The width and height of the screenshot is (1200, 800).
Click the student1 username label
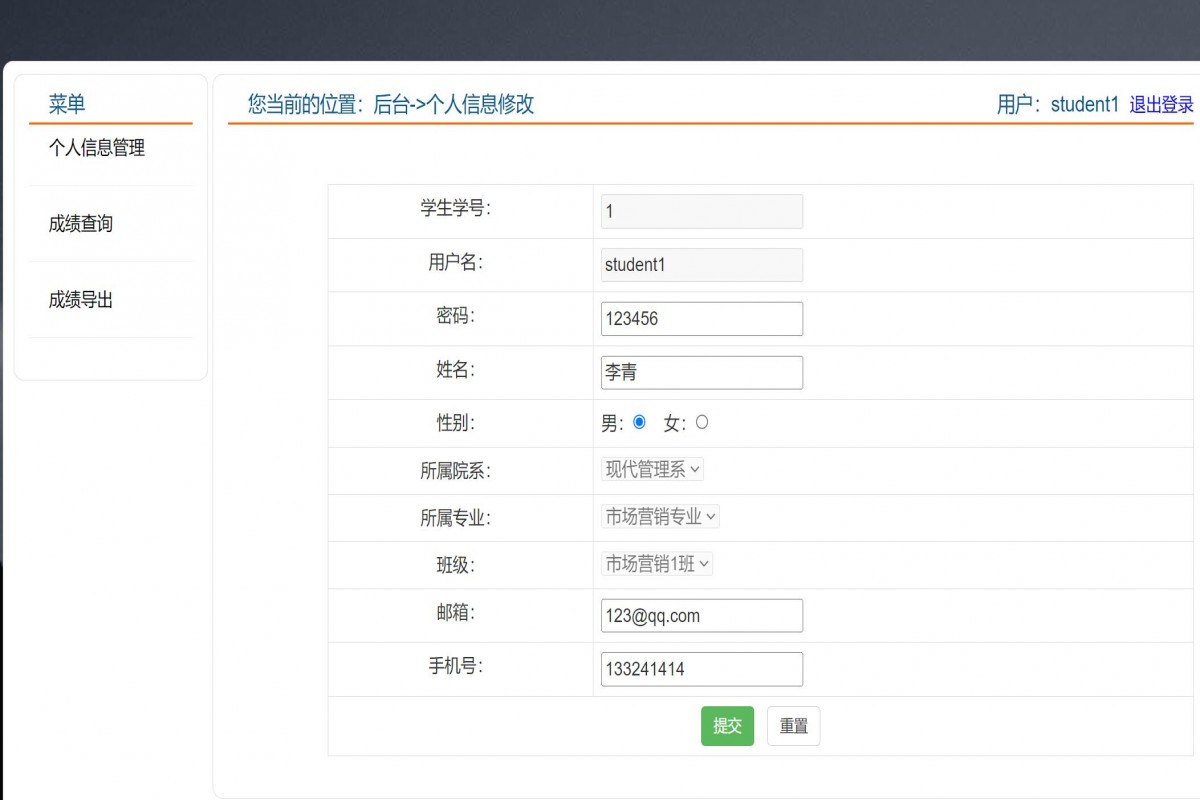click(1084, 104)
